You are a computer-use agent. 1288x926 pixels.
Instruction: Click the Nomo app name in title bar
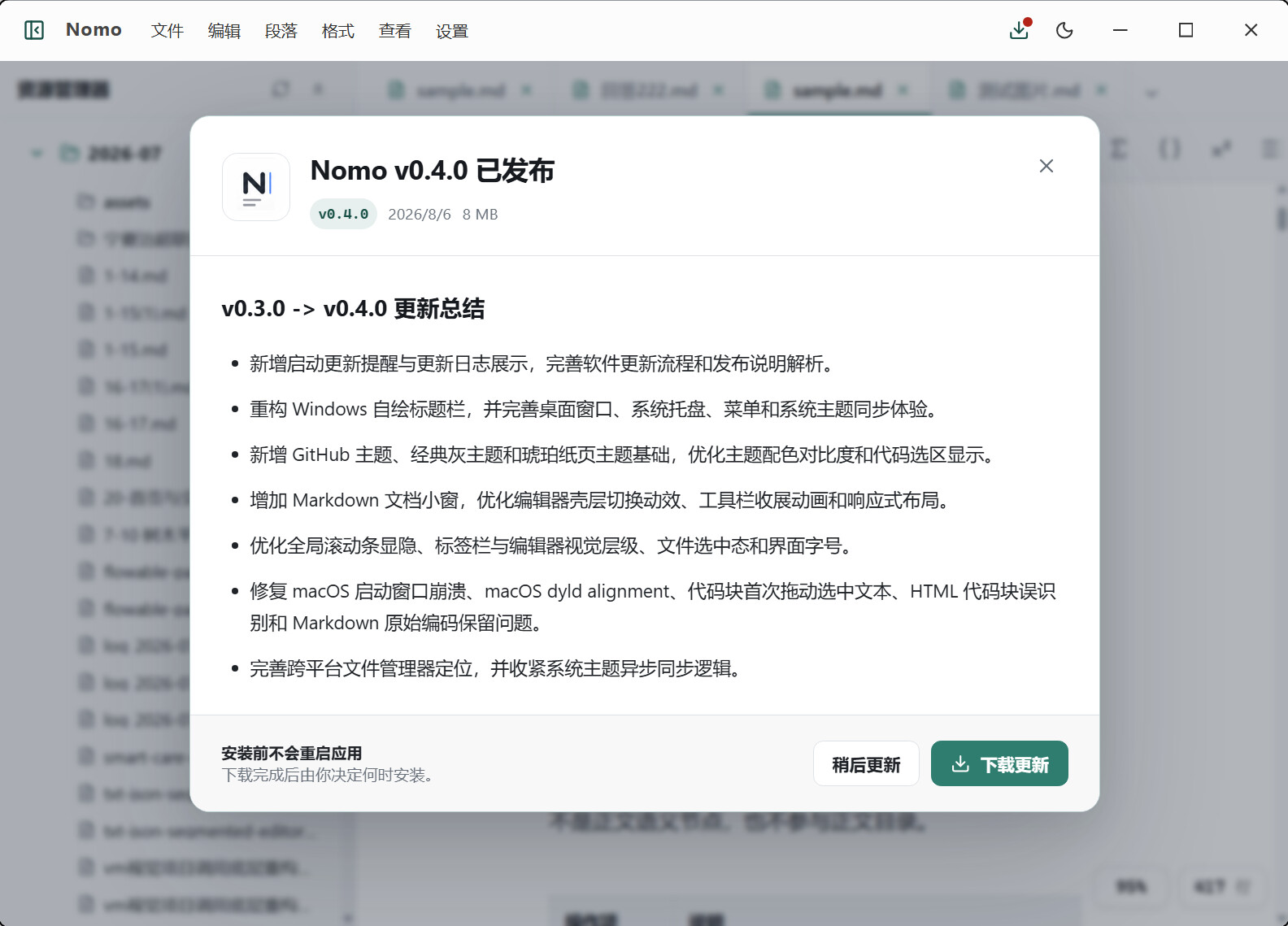[x=94, y=30]
